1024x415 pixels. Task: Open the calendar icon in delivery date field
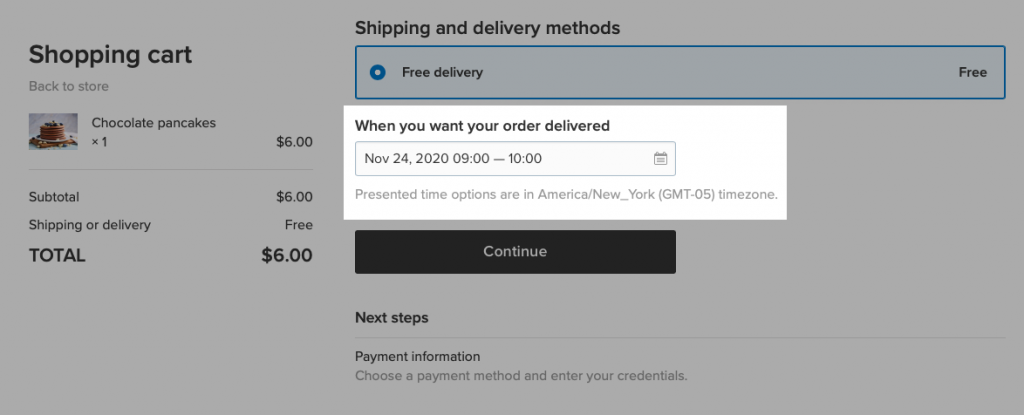[x=660, y=158]
